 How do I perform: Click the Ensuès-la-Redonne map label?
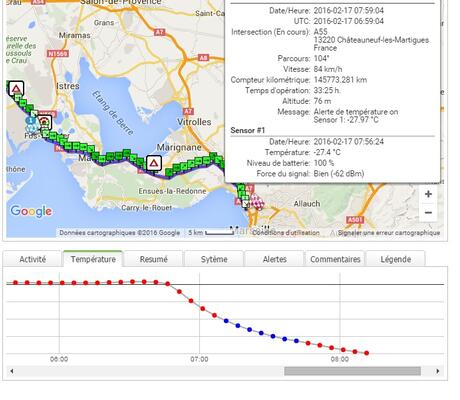point(172,191)
